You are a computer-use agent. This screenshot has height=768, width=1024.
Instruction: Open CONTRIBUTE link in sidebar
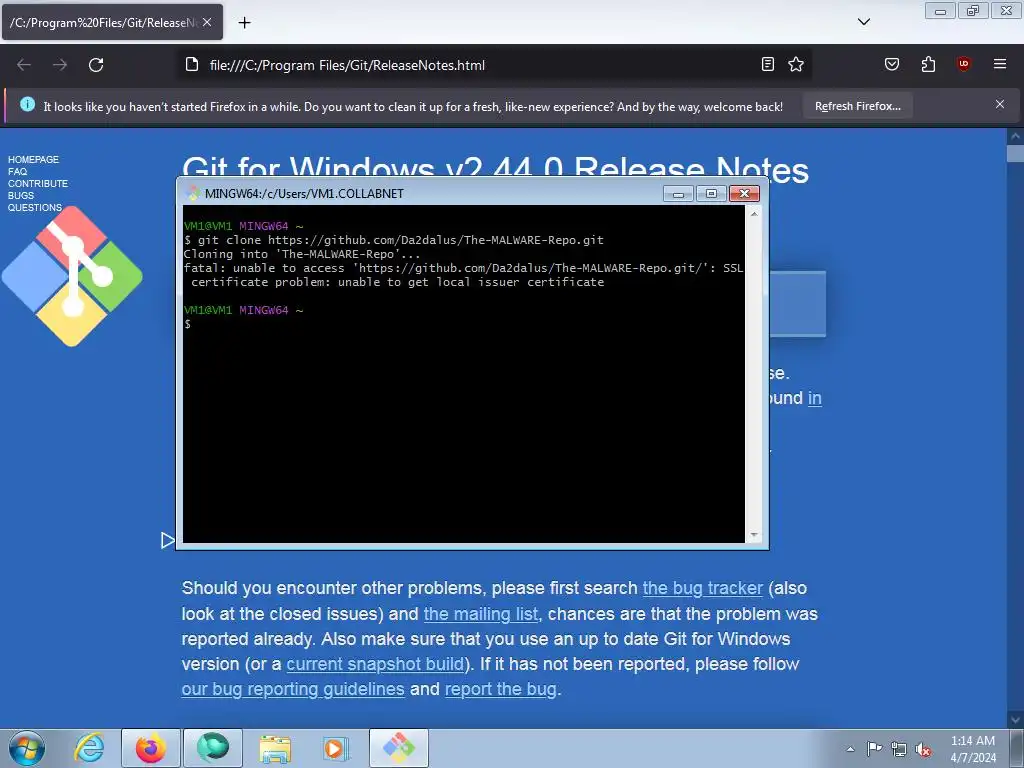point(38,184)
